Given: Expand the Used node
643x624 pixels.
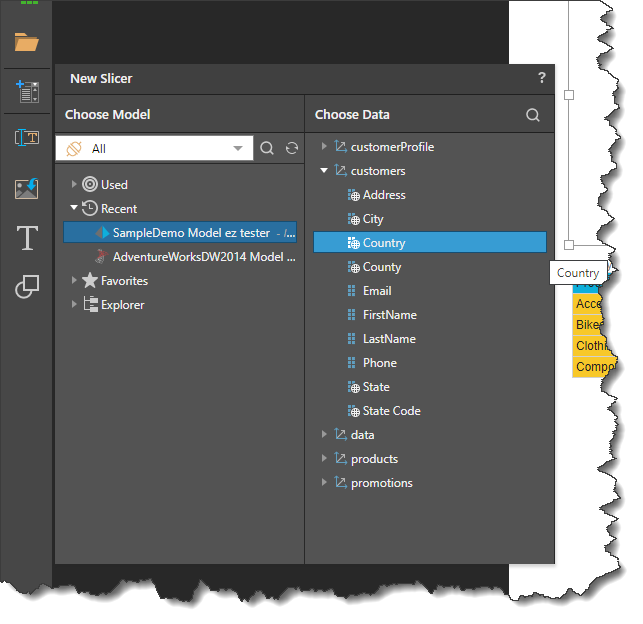Looking at the screenshot, I should coord(74,184).
